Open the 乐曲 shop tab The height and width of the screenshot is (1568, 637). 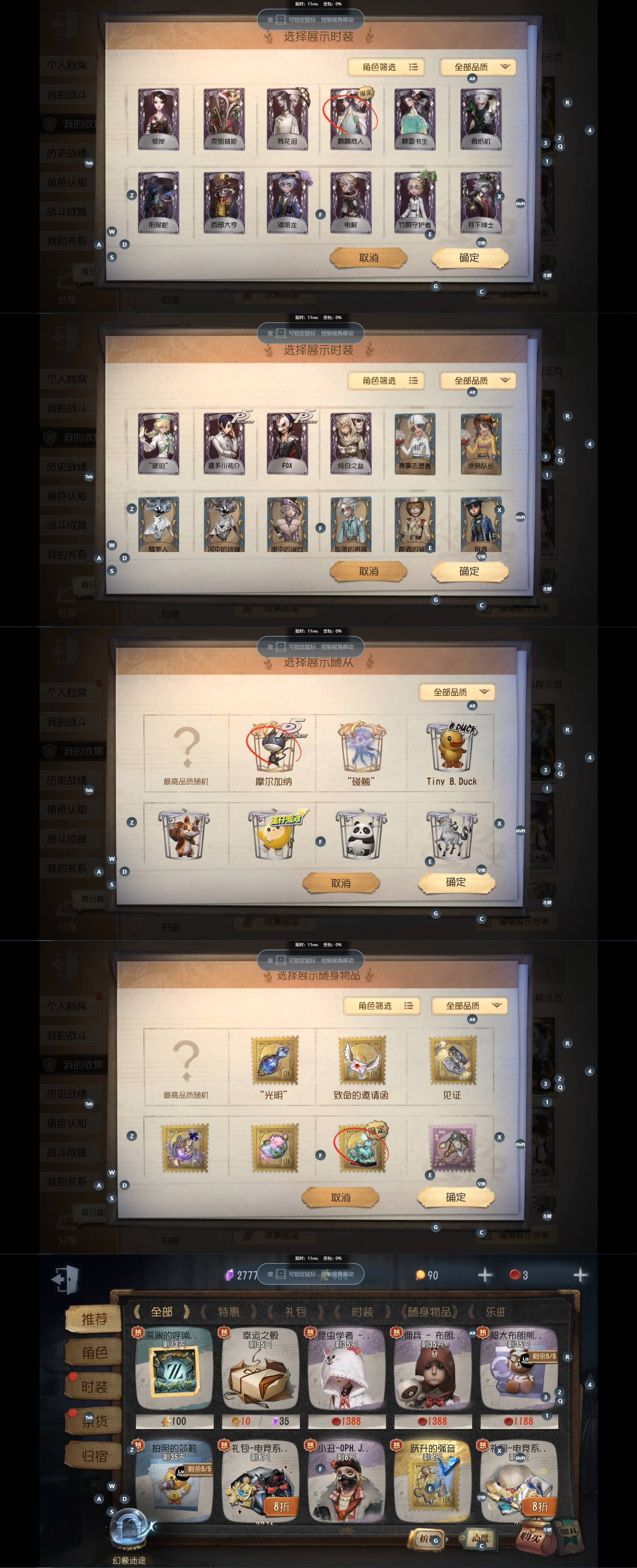point(495,1312)
